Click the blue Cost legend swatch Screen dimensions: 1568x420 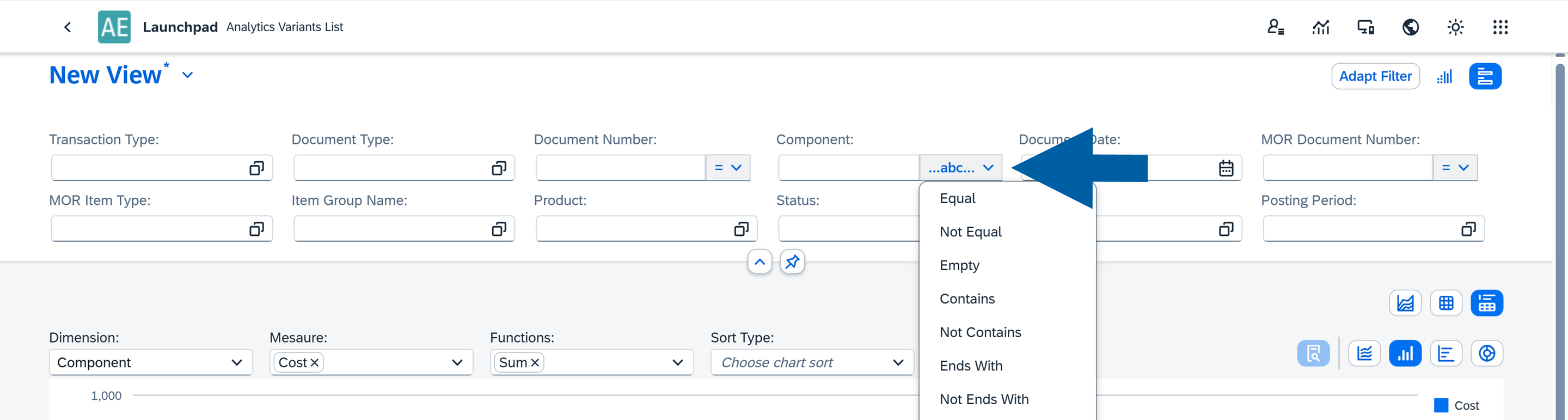tap(1441, 405)
